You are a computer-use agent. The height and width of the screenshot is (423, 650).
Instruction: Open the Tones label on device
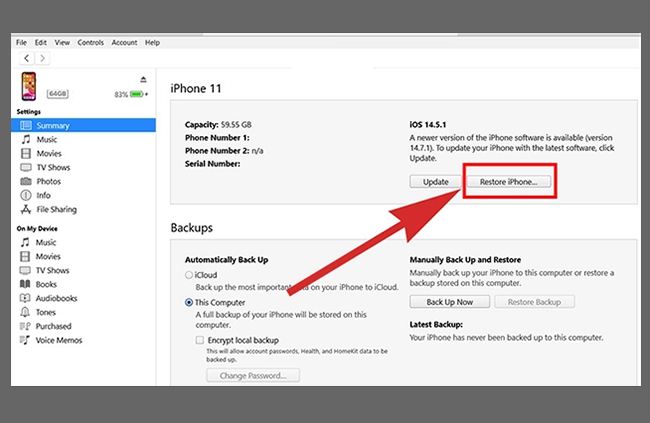click(x=46, y=312)
